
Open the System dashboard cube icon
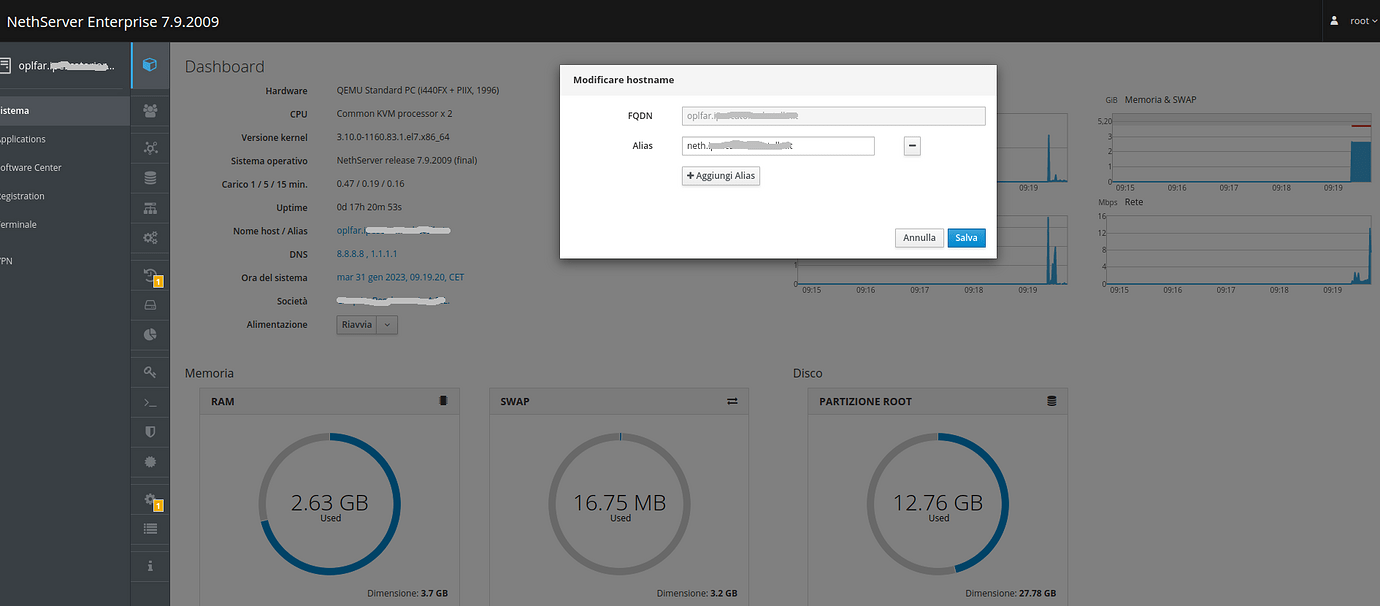(x=150, y=65)
